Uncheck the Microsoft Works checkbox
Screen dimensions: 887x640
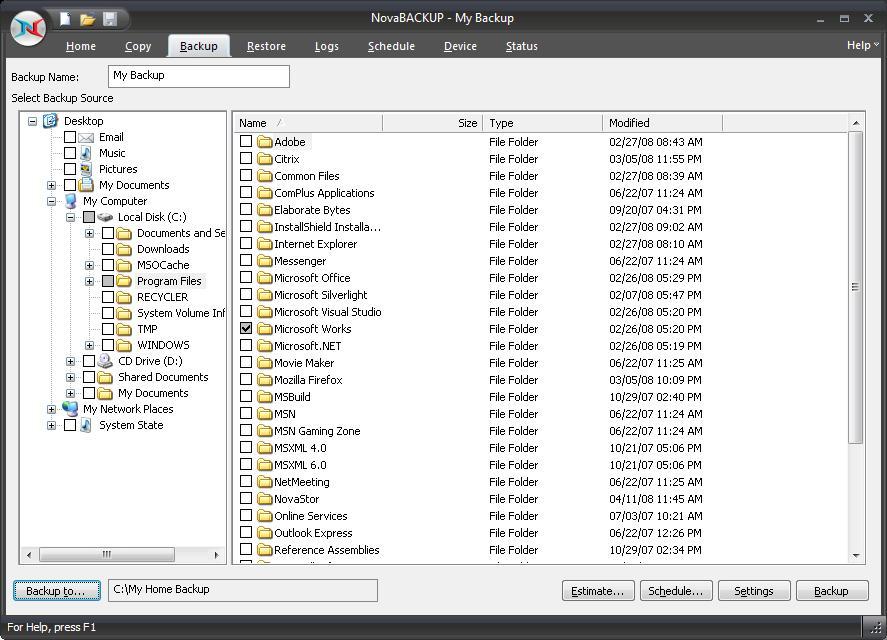(246, 328)
